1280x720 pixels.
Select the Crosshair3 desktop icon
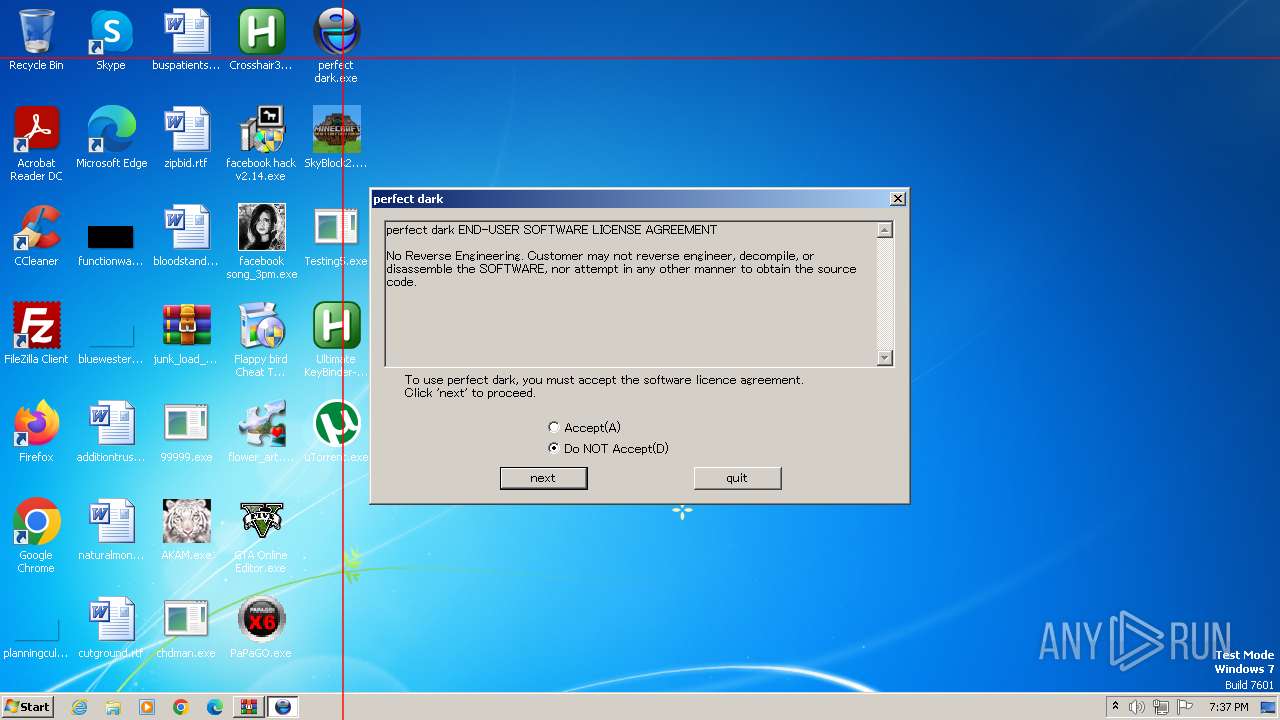tap(261, 40)
